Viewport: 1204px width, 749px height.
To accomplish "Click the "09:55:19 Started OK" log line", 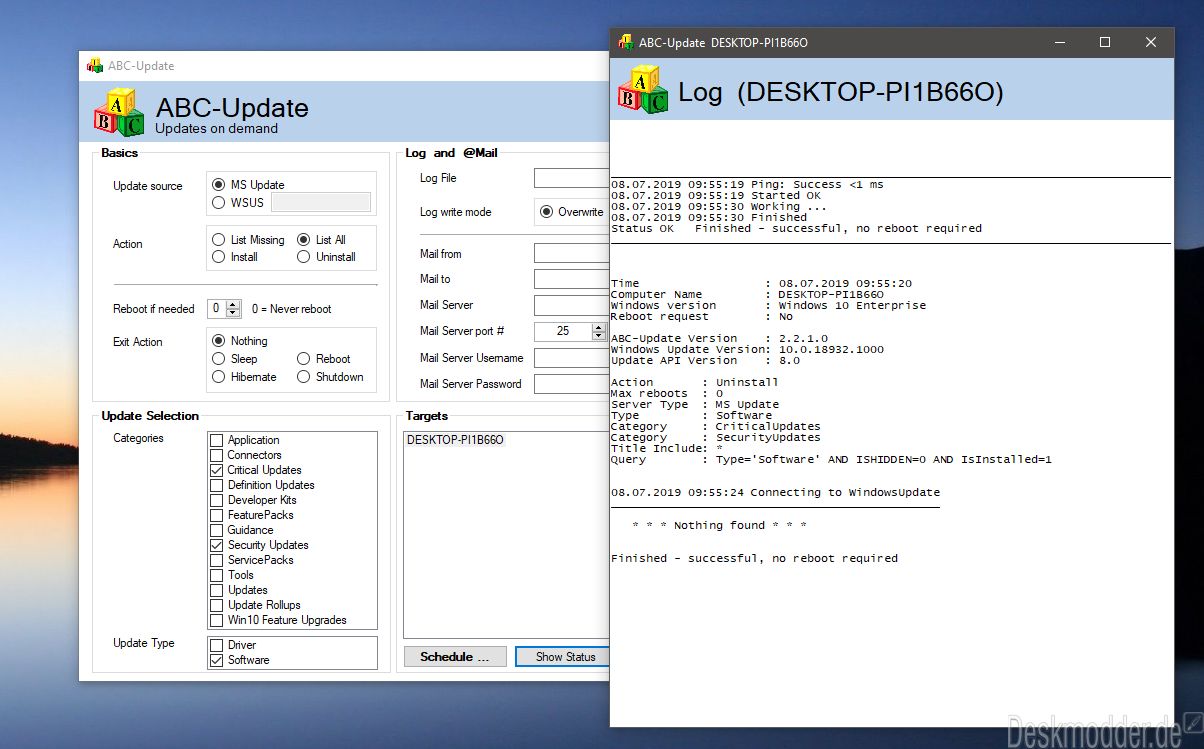I will [715, 196].
